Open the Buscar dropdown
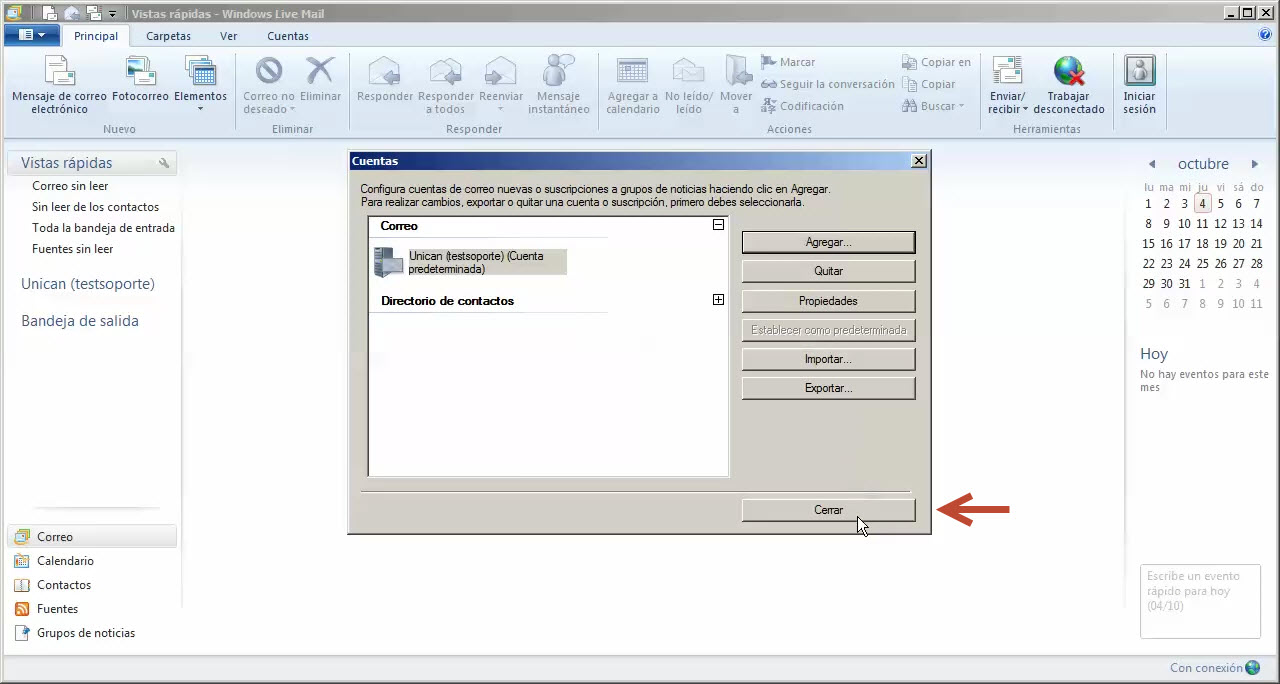1280x684 pixels. coord(933,106)
